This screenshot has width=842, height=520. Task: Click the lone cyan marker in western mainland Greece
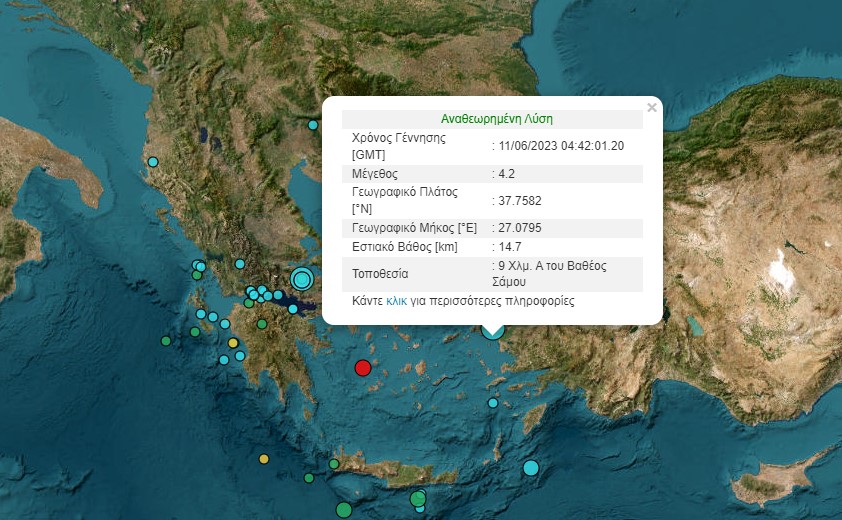[x=240, y=264]
